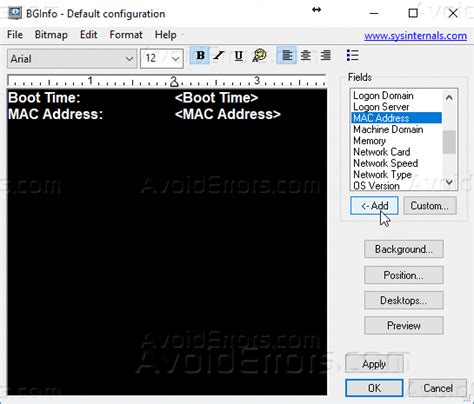Toggle Bold formatting button

200,55
